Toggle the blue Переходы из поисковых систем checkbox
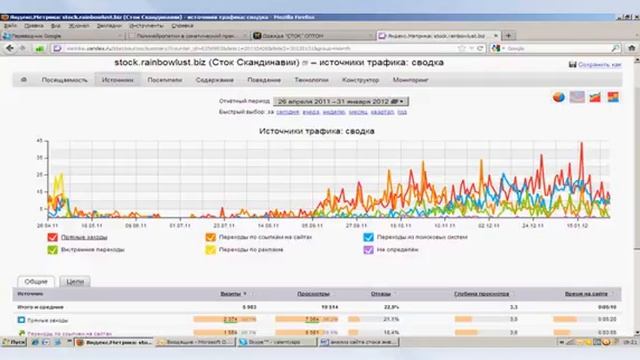The width and height of the screenshot is (640, 360). [368, 237]
